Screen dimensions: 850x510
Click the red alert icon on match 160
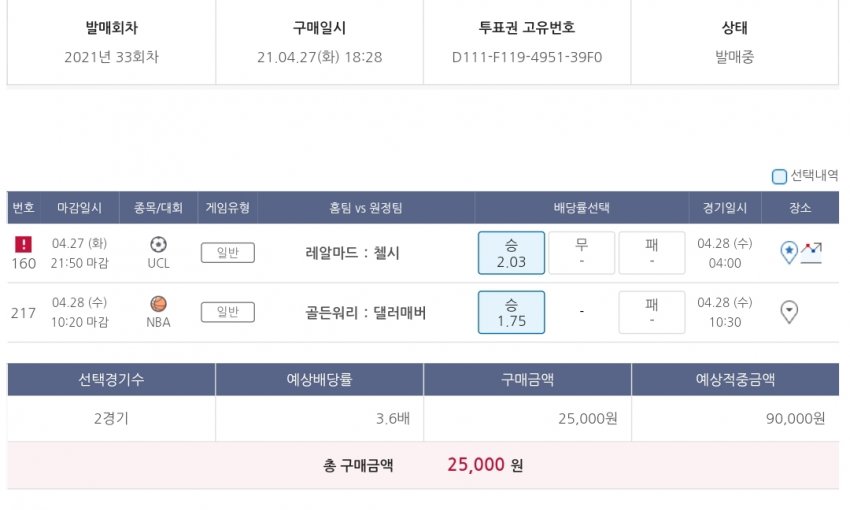pos(24,243)
